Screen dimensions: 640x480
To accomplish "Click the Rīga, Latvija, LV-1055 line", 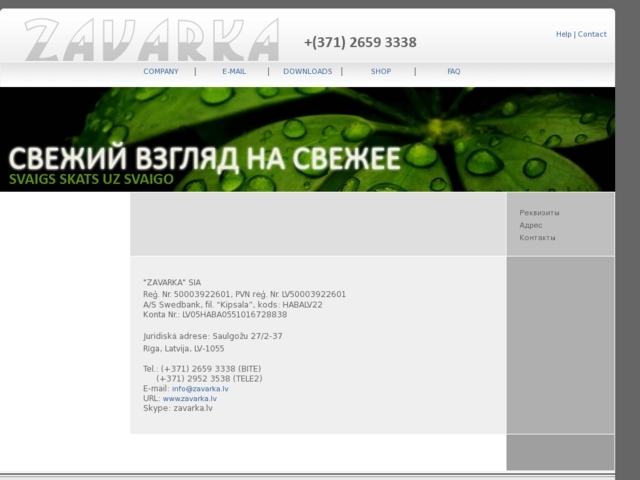I will click(x=184, y=349).
